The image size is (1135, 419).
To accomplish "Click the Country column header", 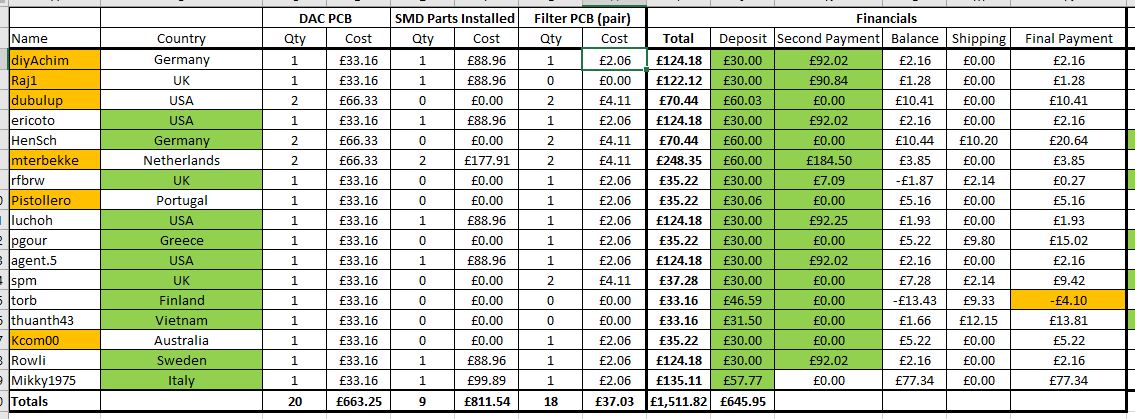I will click(181, 39).
